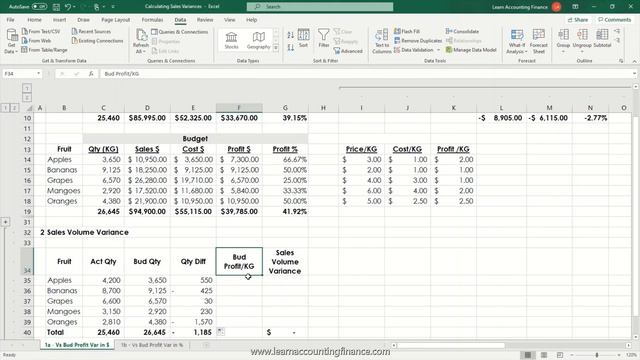Sort descending Z to A
The height and width of the screenshot is (360, 640).
(x=291, y=48)
